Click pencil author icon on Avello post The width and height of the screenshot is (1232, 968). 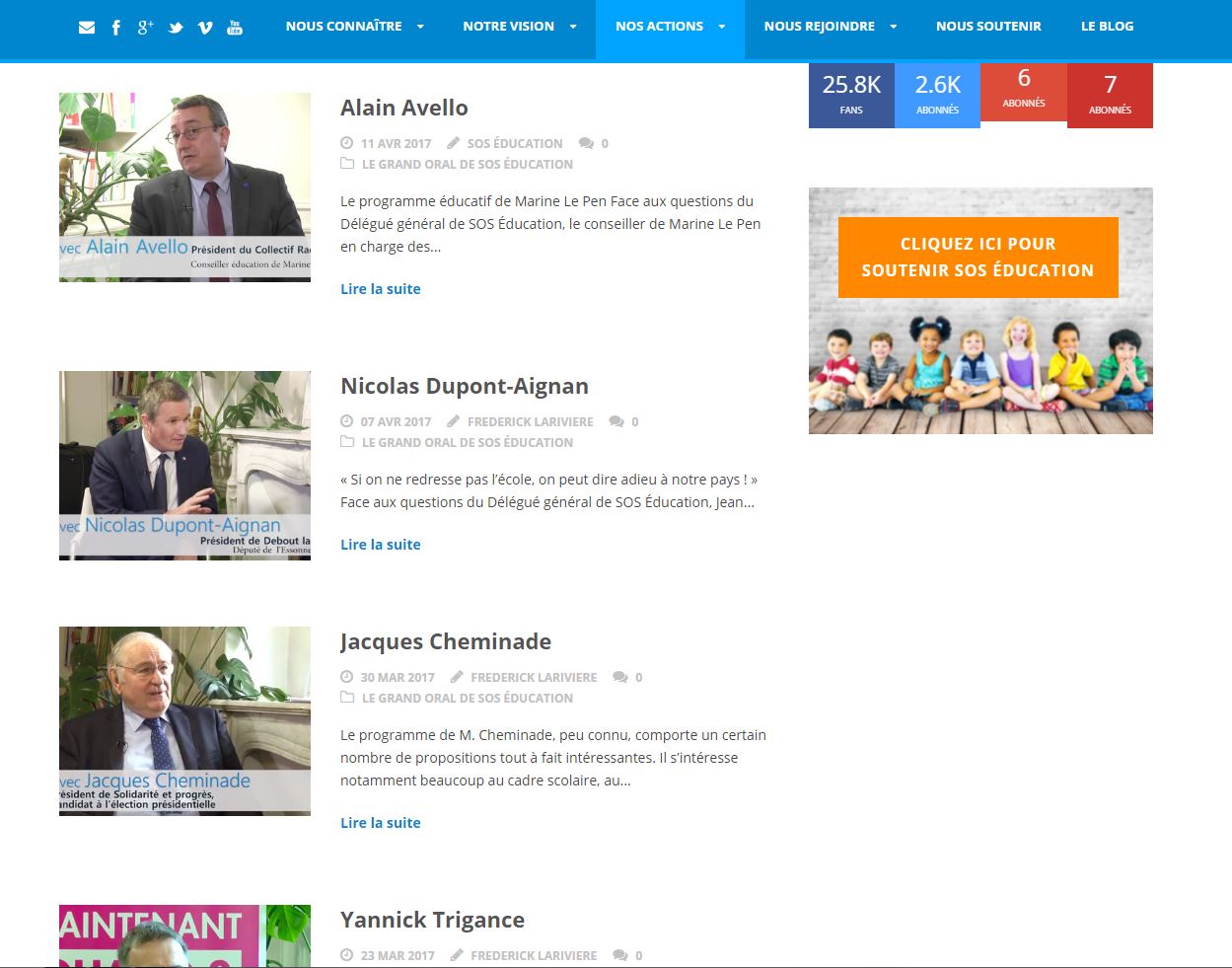(454, 143)
